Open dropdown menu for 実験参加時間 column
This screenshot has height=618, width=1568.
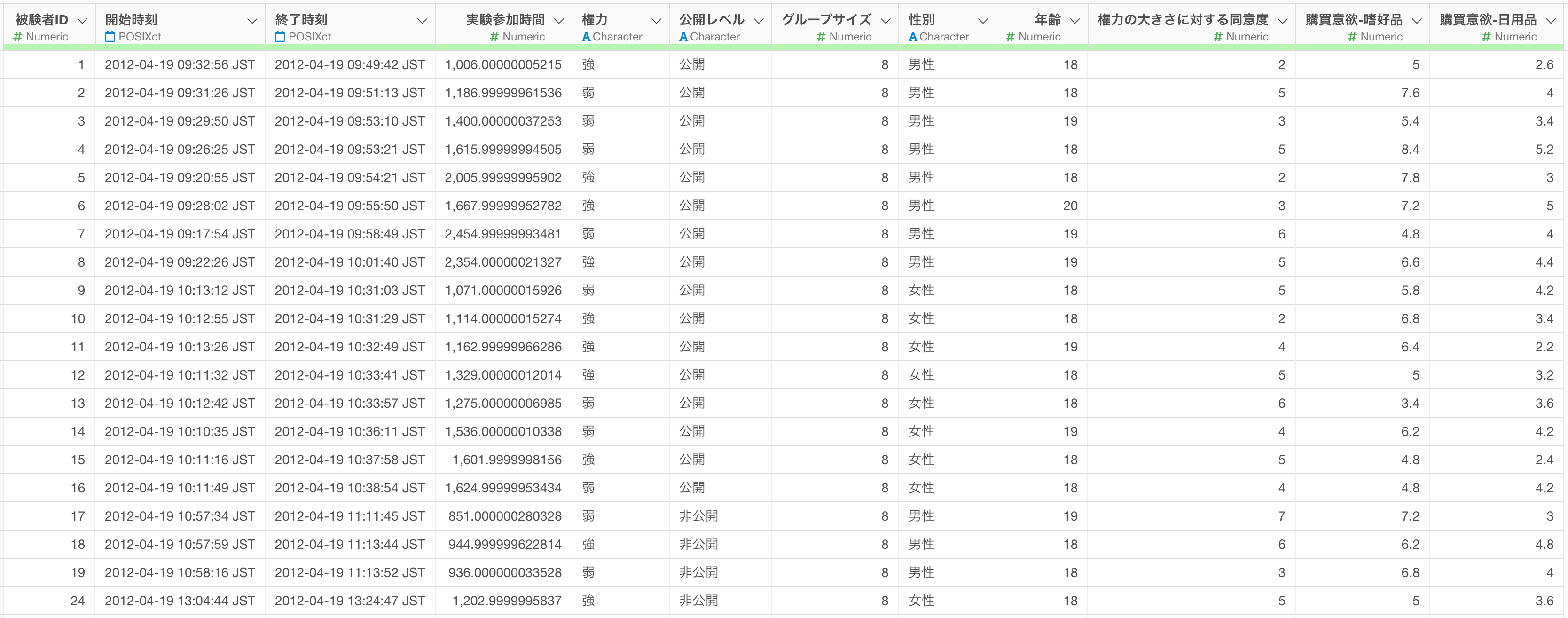click(x=559, y=21)
